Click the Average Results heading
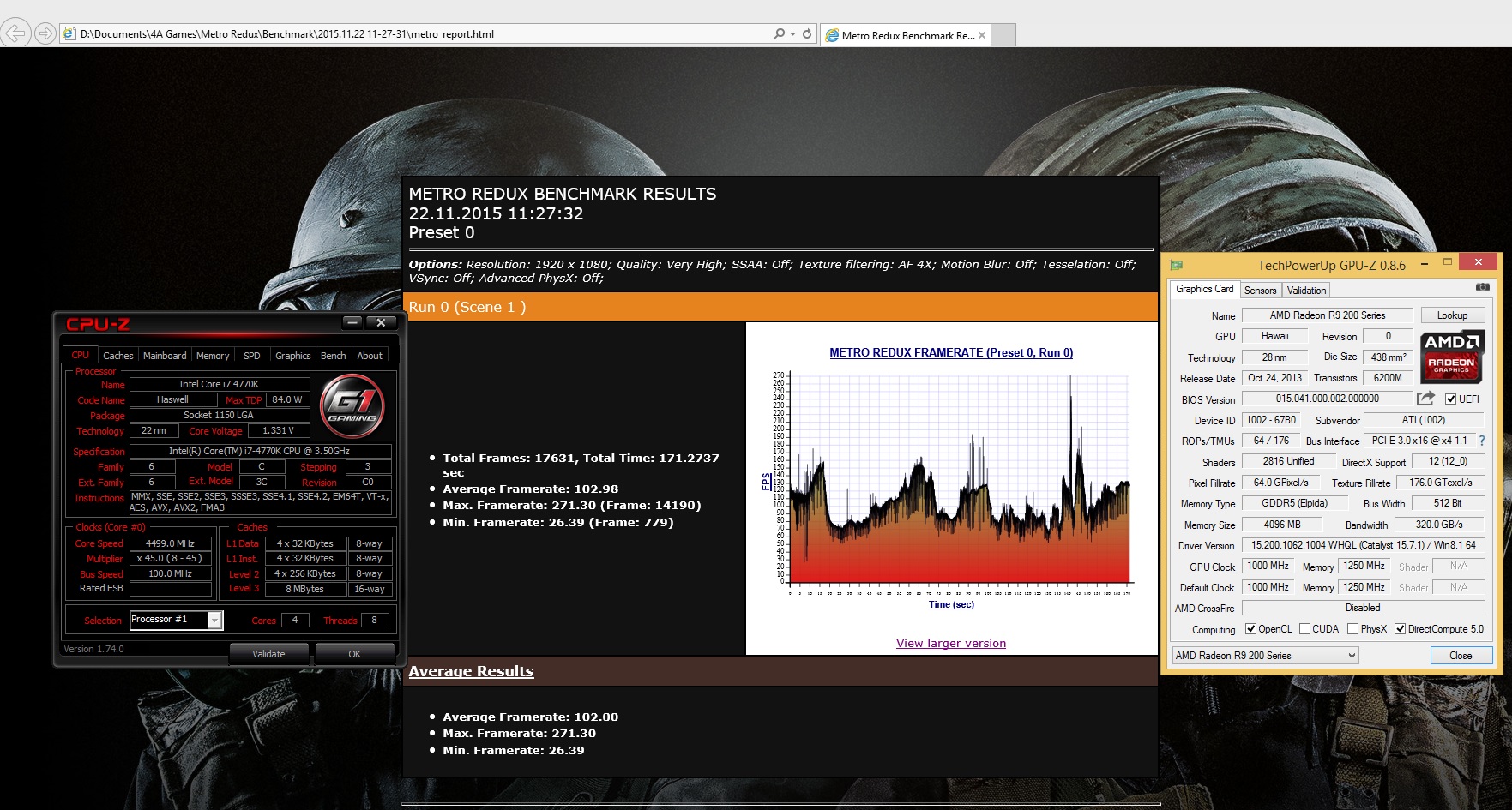 click(x=471, y=671)
